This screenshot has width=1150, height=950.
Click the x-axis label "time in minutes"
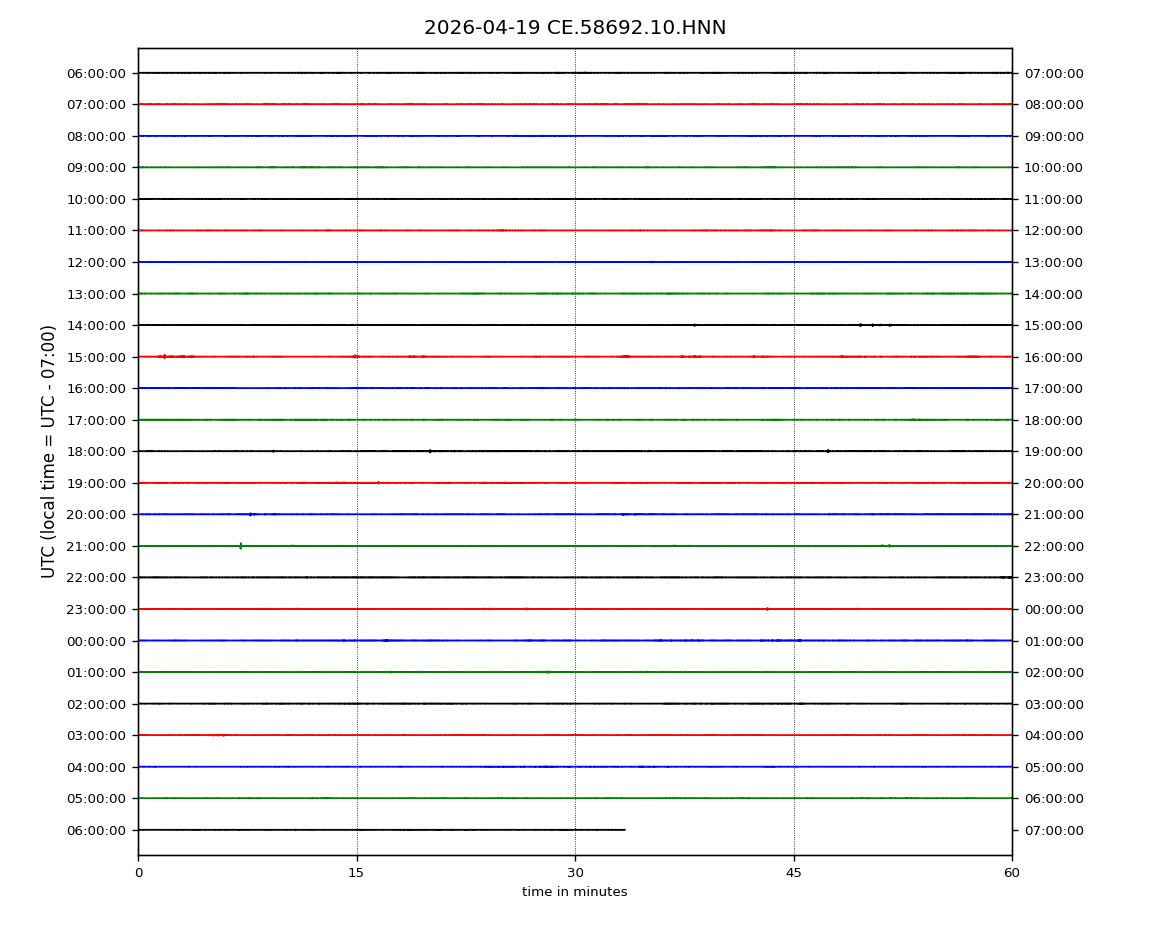tap(575, 892)
